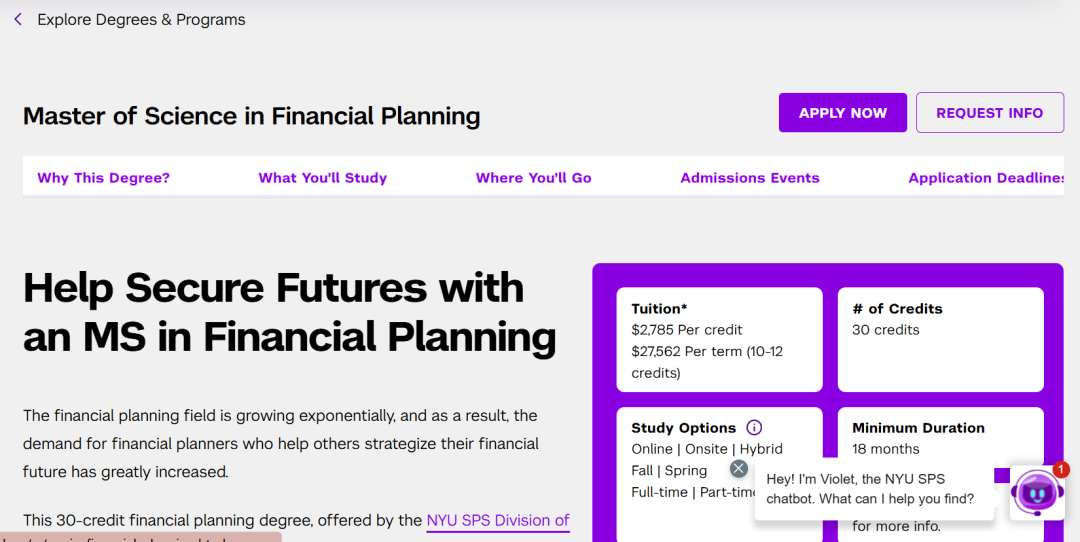Follow the NYU SPS Division link
This screenshot has height=542, width=1080.
(x=497, y=520)
